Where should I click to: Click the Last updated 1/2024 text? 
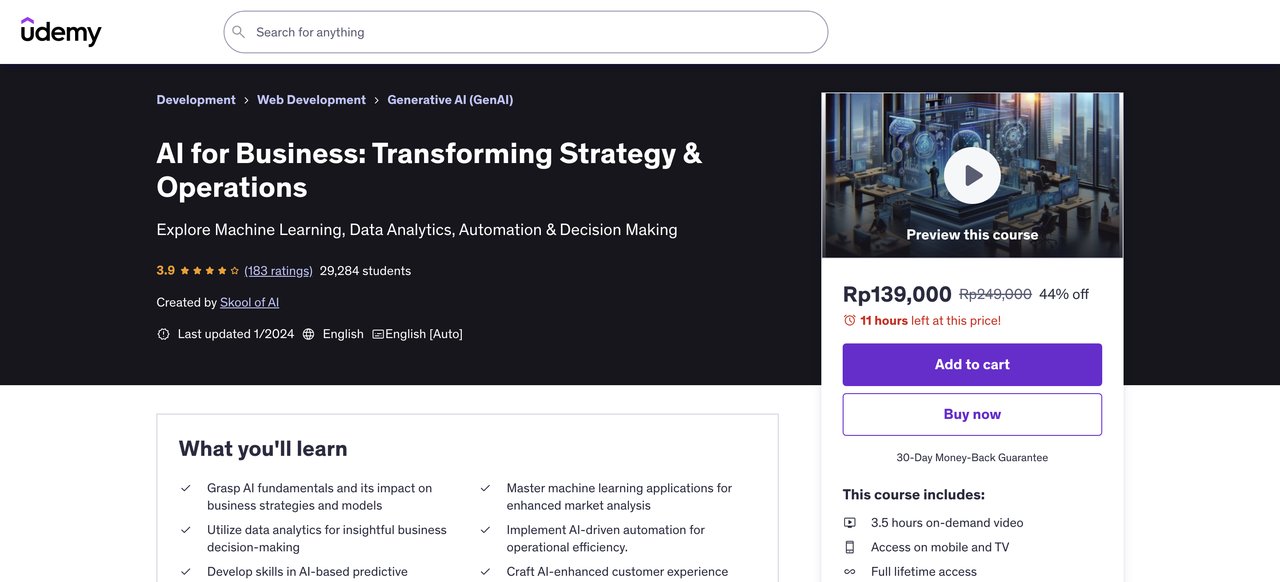pos(236,334)
